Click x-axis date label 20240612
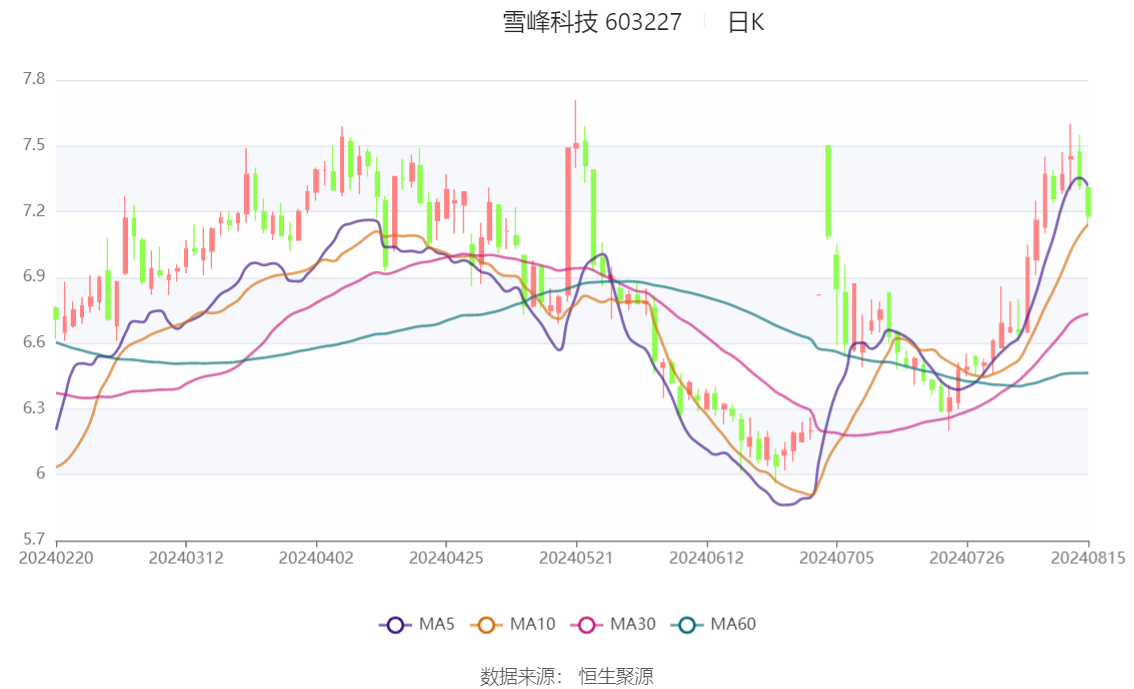The image size is (1134, 689). (707, 558)
